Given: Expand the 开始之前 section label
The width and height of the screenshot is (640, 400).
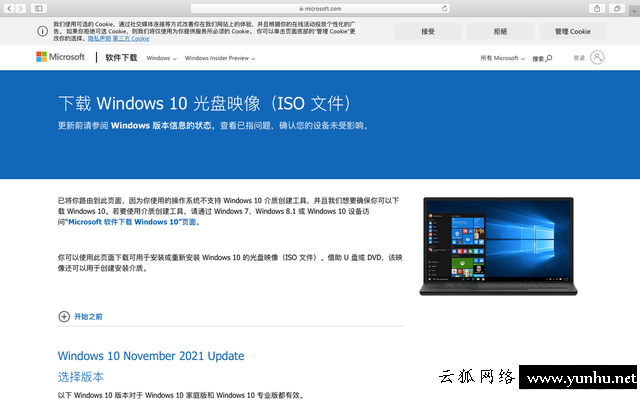Looking at the screenshot, I should coord(88,316).
